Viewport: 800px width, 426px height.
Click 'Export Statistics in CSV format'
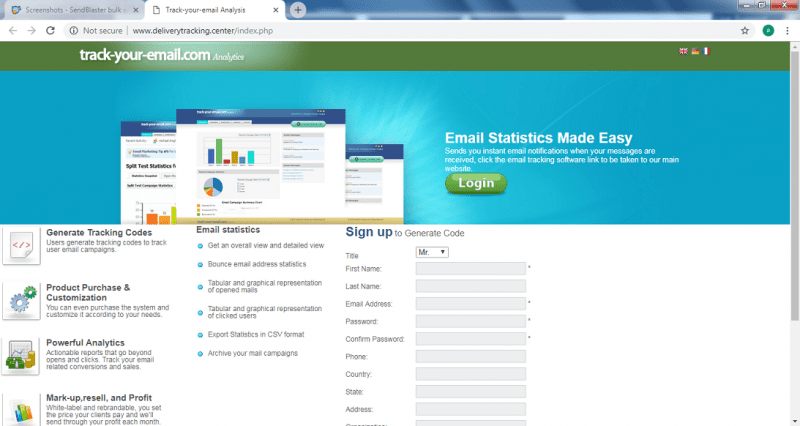[256, 335]
